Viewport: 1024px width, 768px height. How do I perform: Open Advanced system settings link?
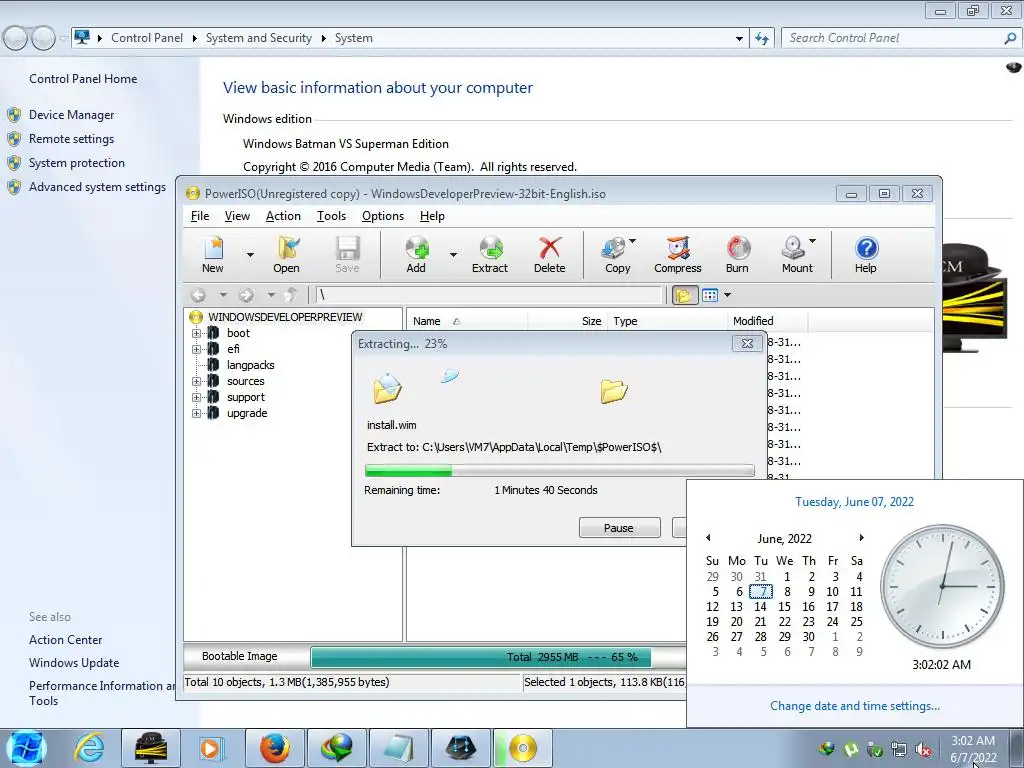pos(97,187)
